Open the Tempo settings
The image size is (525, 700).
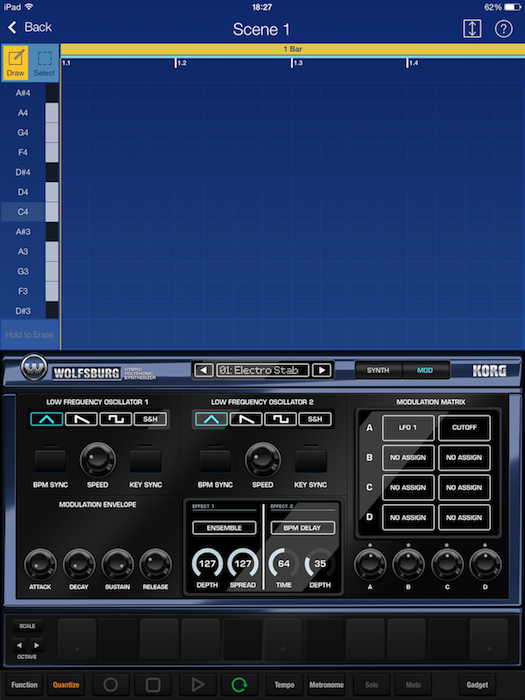tap(284, 685)
